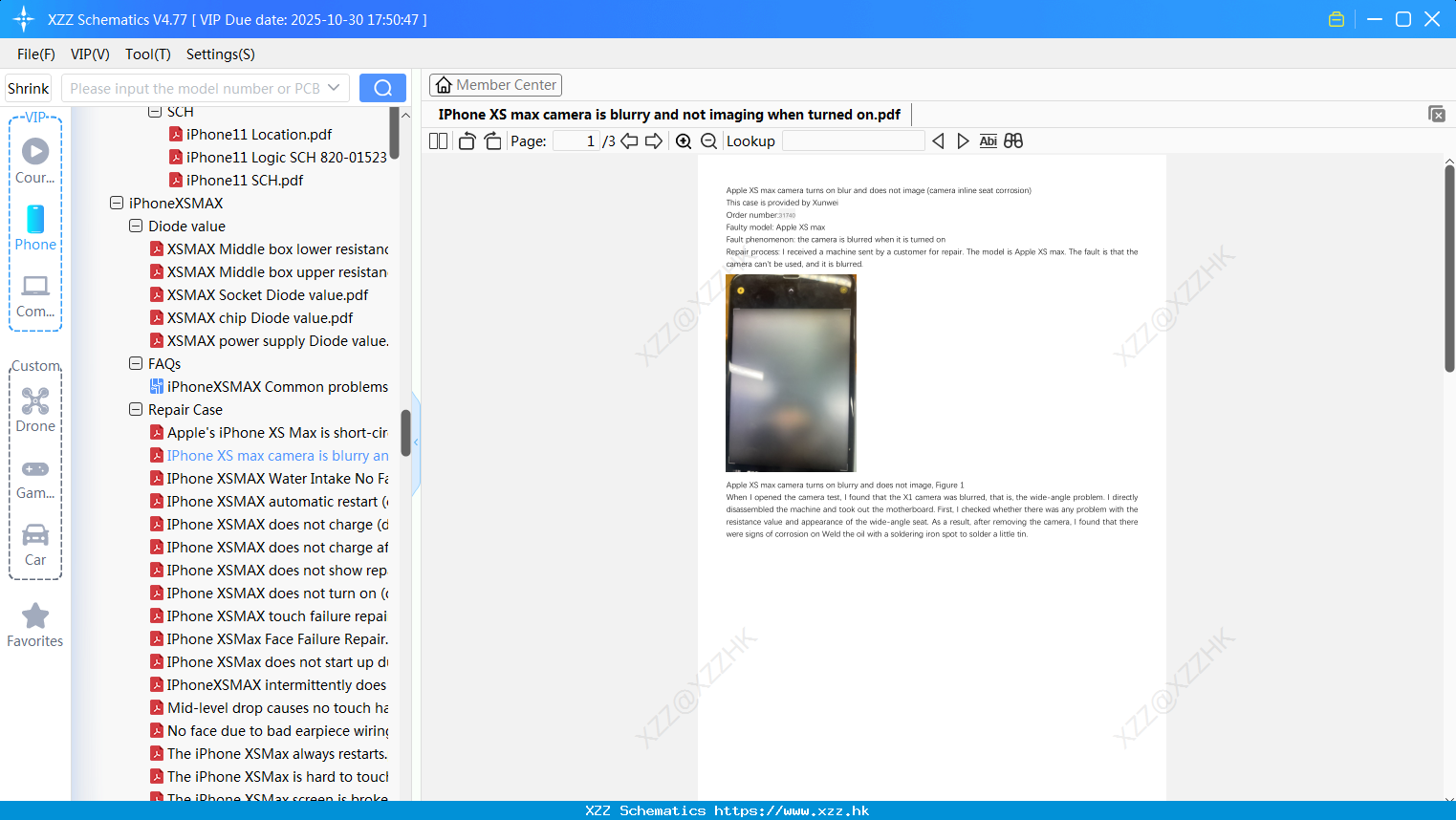This screenshot has height=820, width=1456.
Task: Zoom in on the PDF document
Action: click(684, 141)
